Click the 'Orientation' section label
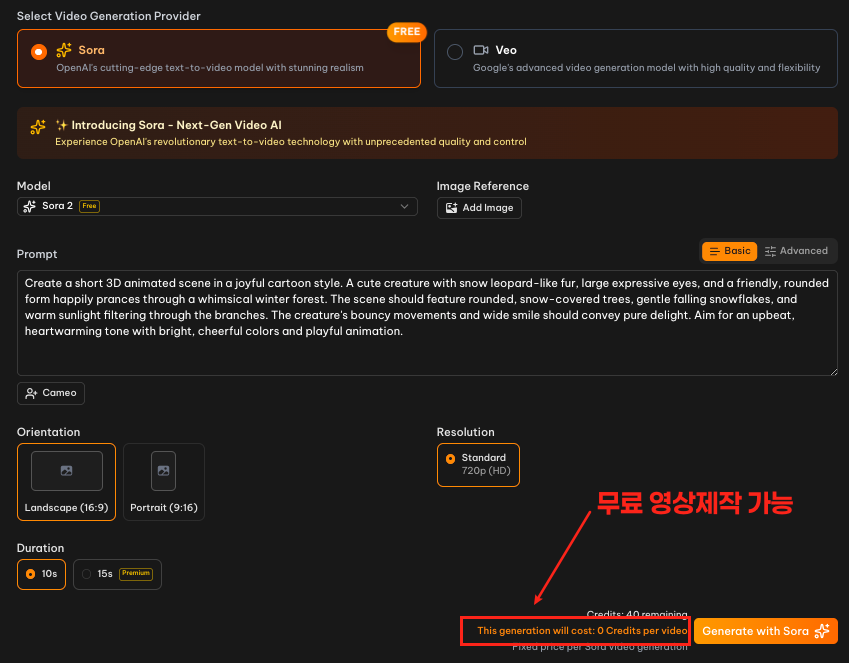This screenshot has height=663, width=849. coord(48,432)
